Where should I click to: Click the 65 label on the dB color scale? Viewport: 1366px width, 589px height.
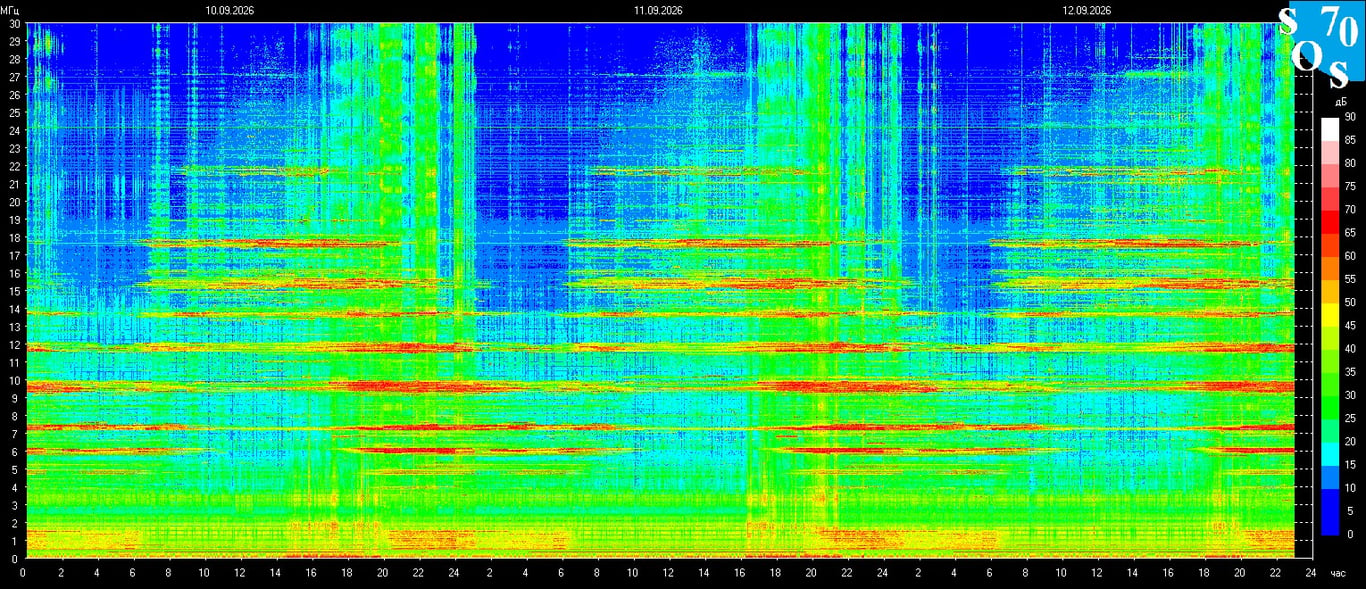pyautogui.click(x=1350, y=233)
